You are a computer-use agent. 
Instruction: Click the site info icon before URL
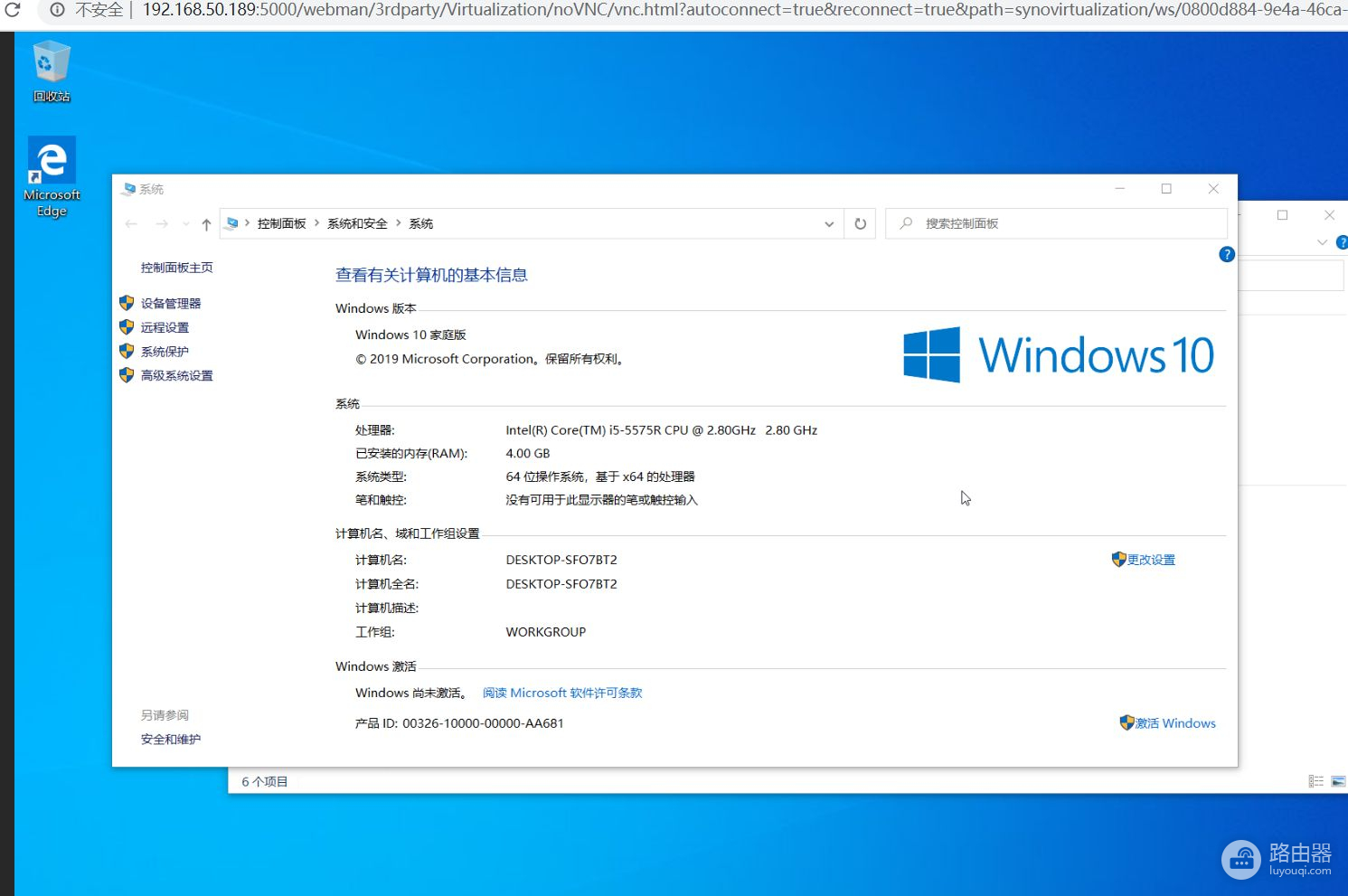click(57, 10)
